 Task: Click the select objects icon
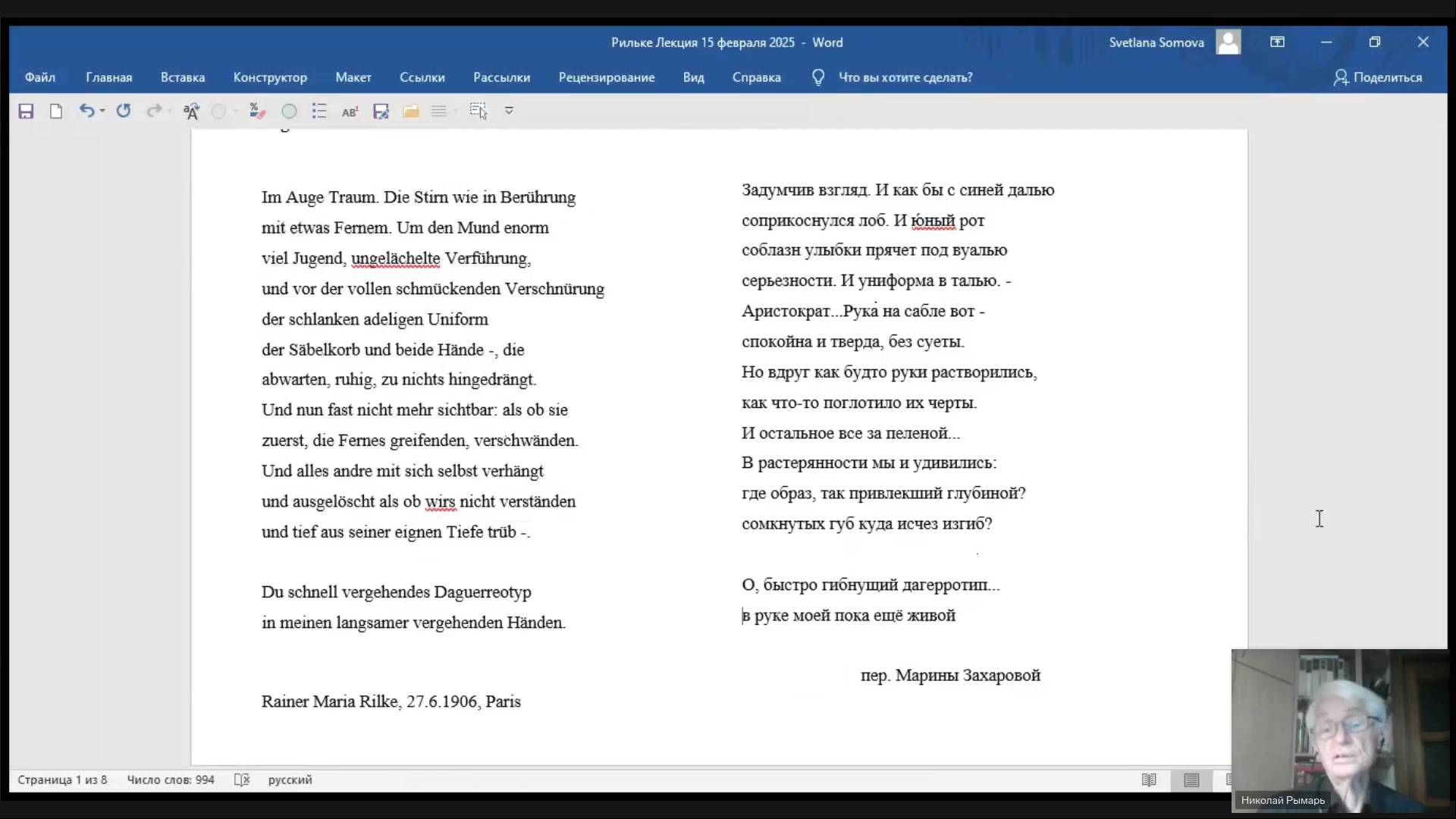478,111
